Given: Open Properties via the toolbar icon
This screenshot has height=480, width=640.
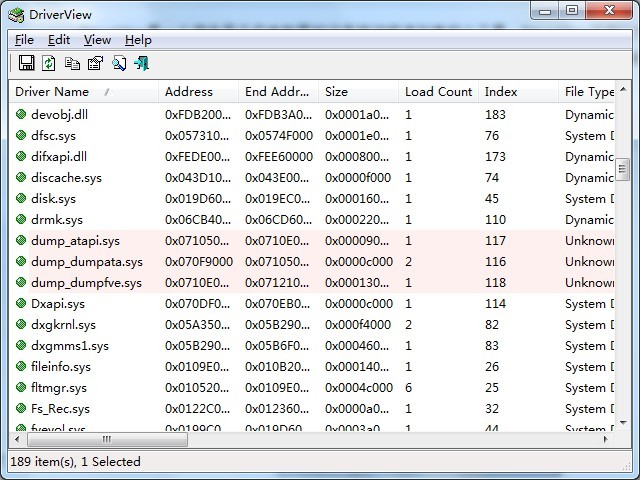Looking at the screenshot, I should click(95, 63).
